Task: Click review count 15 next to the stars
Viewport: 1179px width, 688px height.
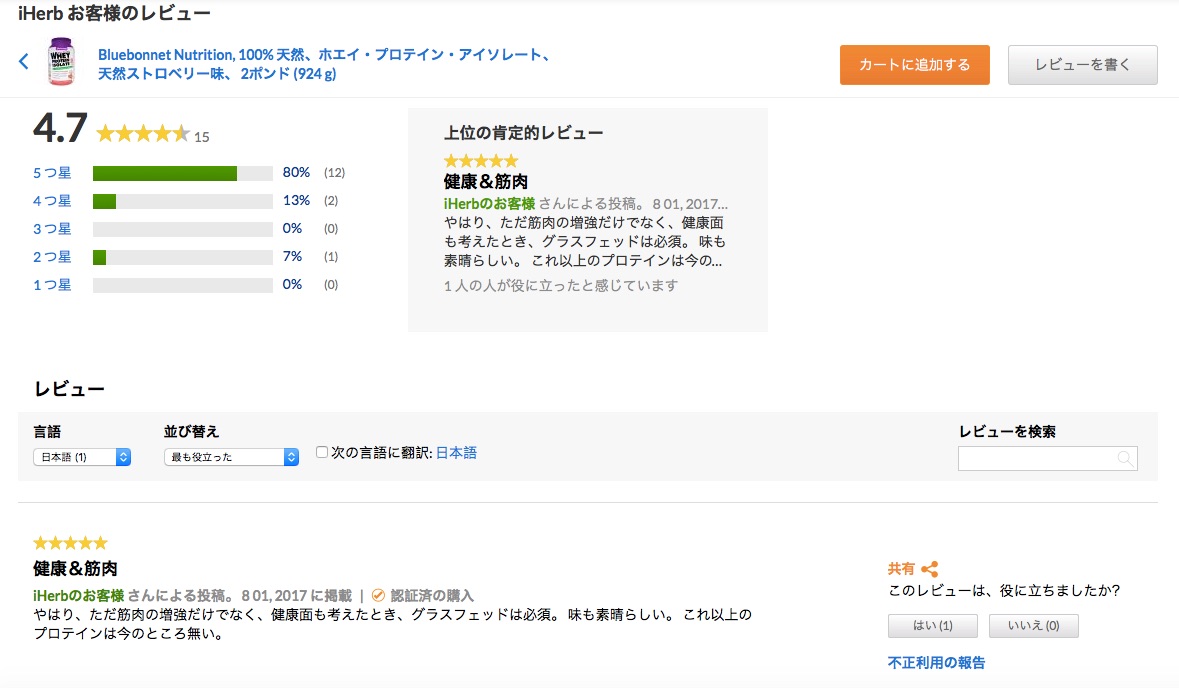Action: 202,137
